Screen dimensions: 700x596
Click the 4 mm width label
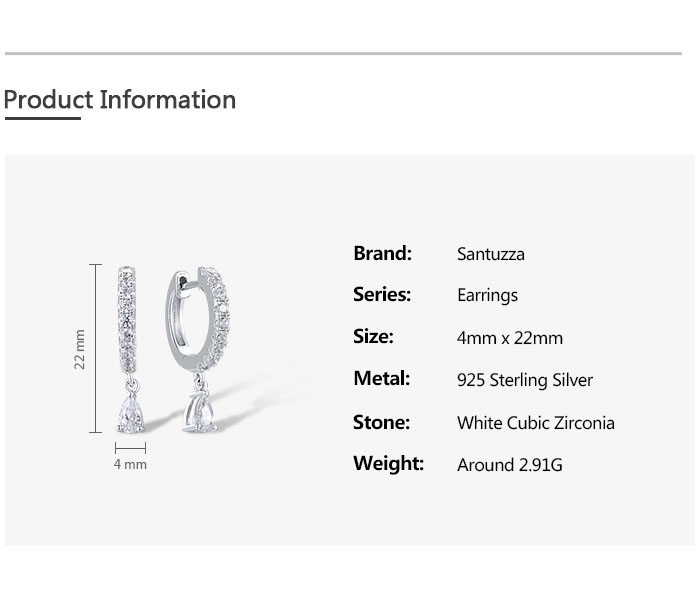[130, 464]
